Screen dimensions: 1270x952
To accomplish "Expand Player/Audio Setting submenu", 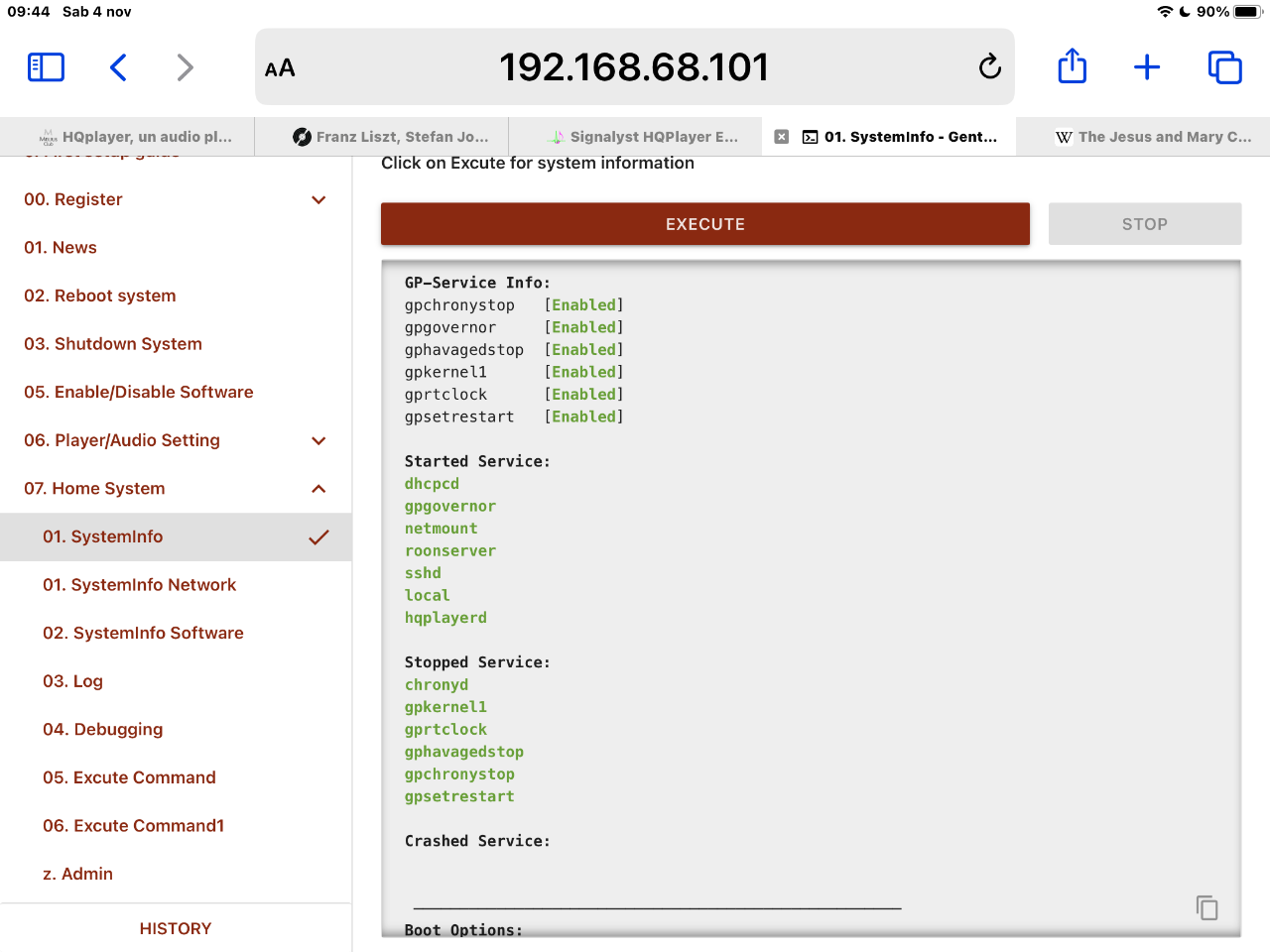I will 318,440.
